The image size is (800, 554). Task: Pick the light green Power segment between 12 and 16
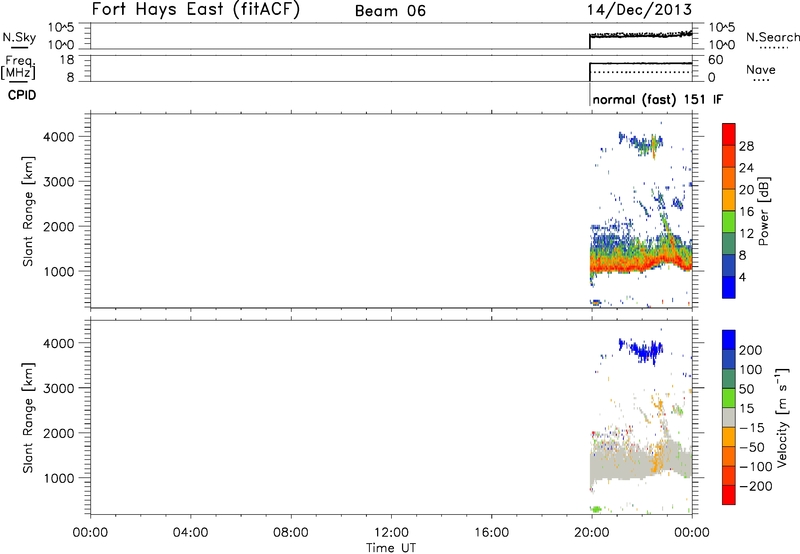point(729,222)
